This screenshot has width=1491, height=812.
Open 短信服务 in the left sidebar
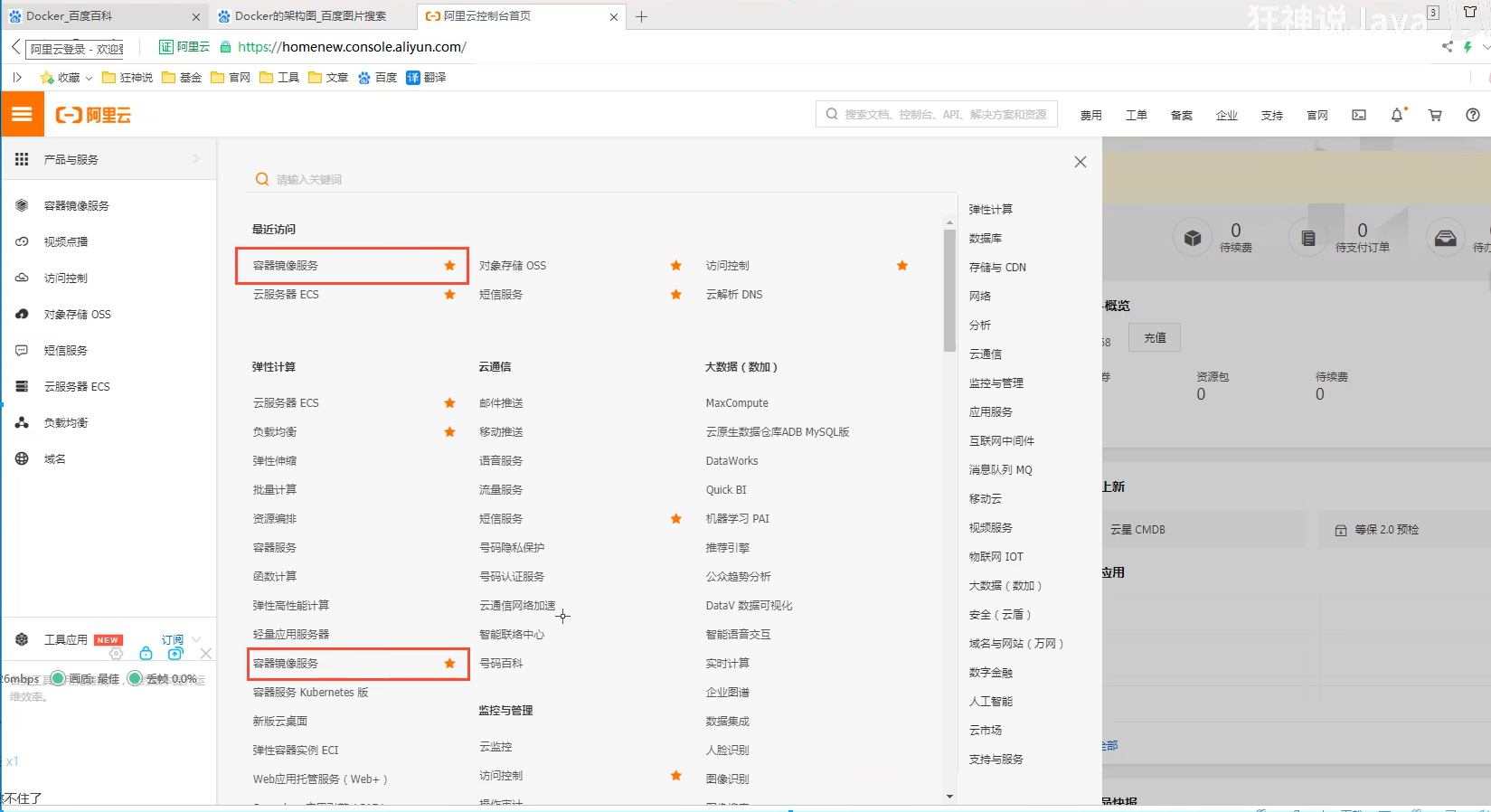(66, 350)
